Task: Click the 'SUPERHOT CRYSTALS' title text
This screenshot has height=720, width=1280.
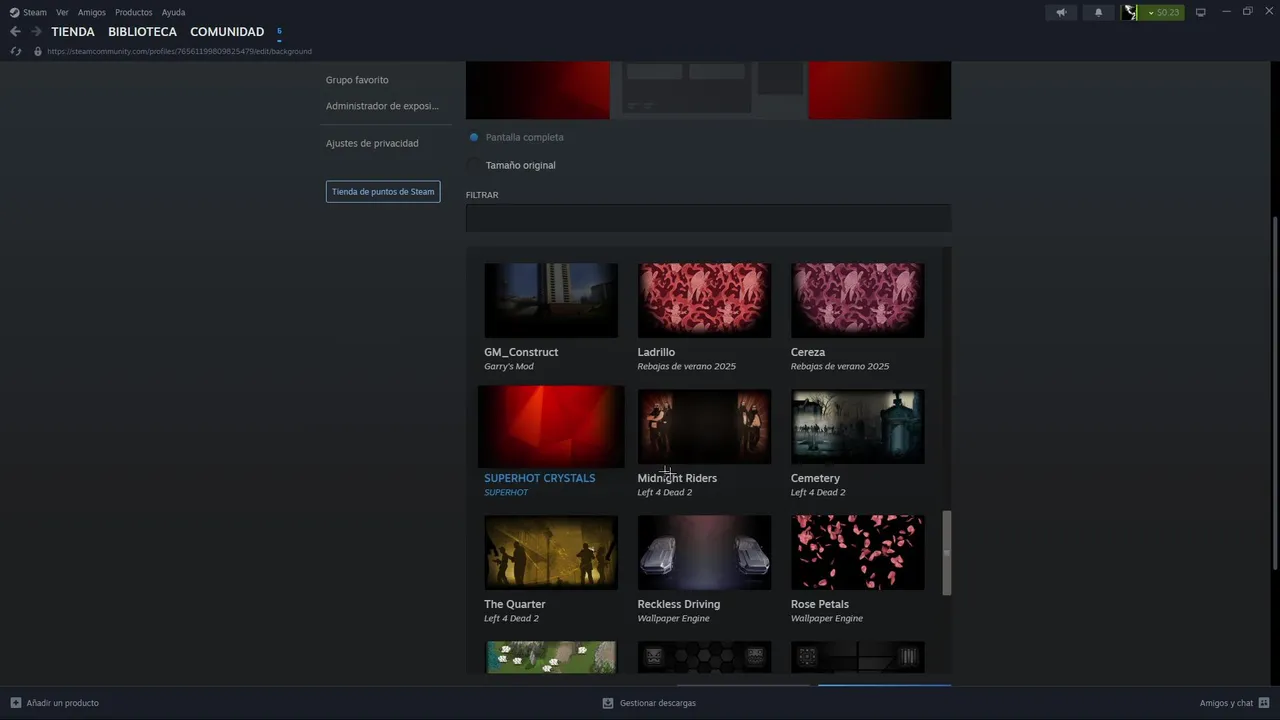Action: tap(540, 478)
